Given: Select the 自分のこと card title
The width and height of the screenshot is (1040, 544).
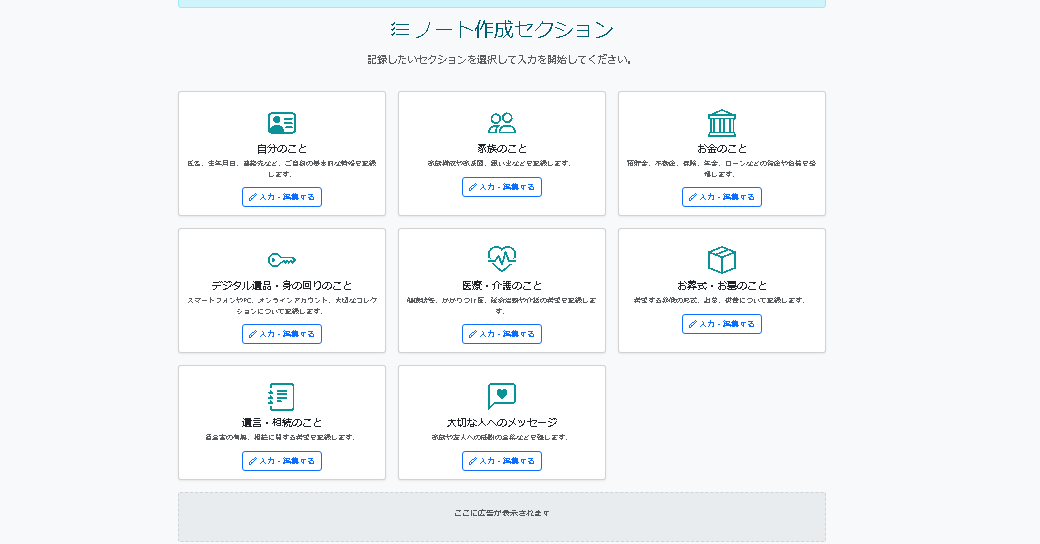Looking at the screenshot, I should tap(282, 149).
